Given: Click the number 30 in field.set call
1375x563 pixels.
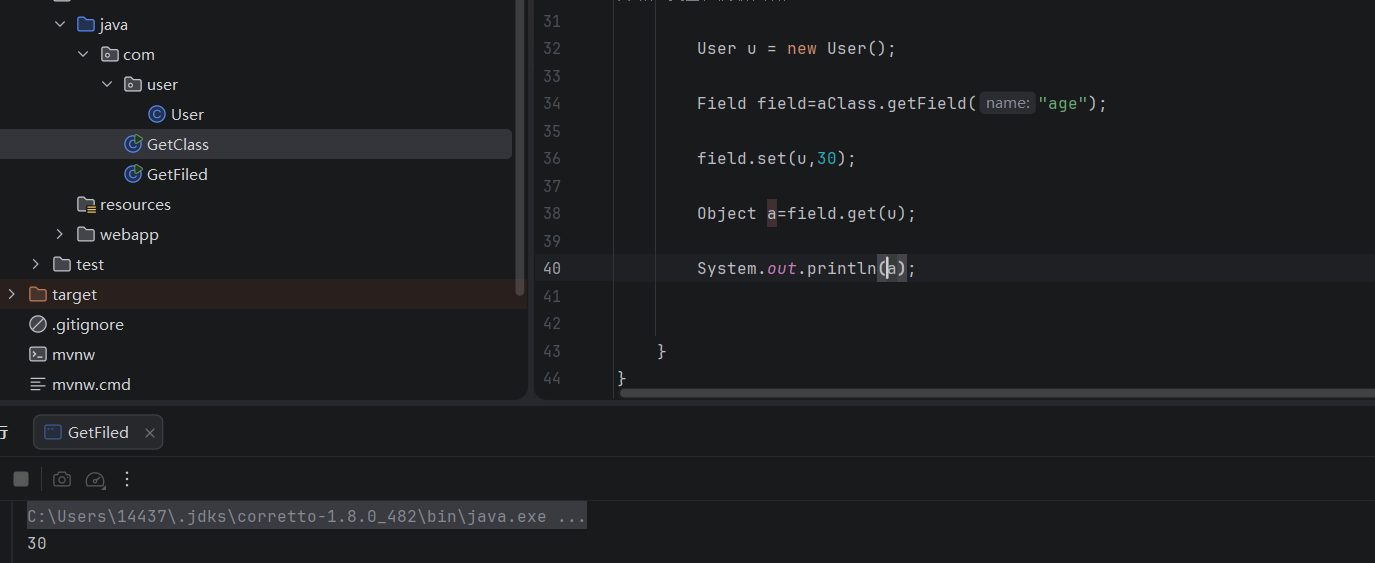Looking at the screenshot, I should click(827, 158).
